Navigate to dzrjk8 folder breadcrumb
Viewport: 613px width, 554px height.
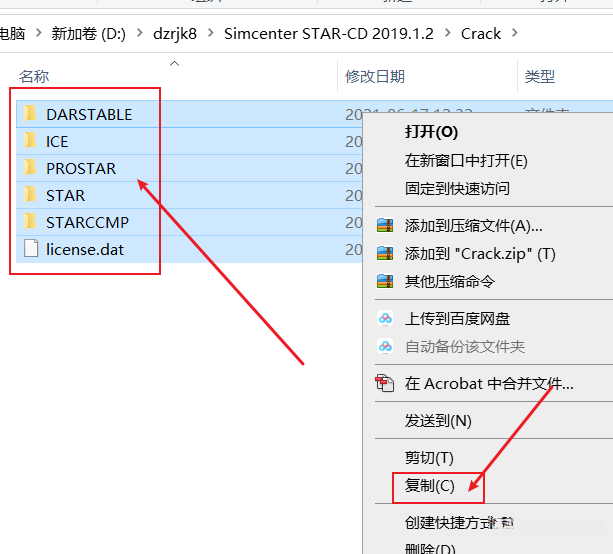pos(175,34)
